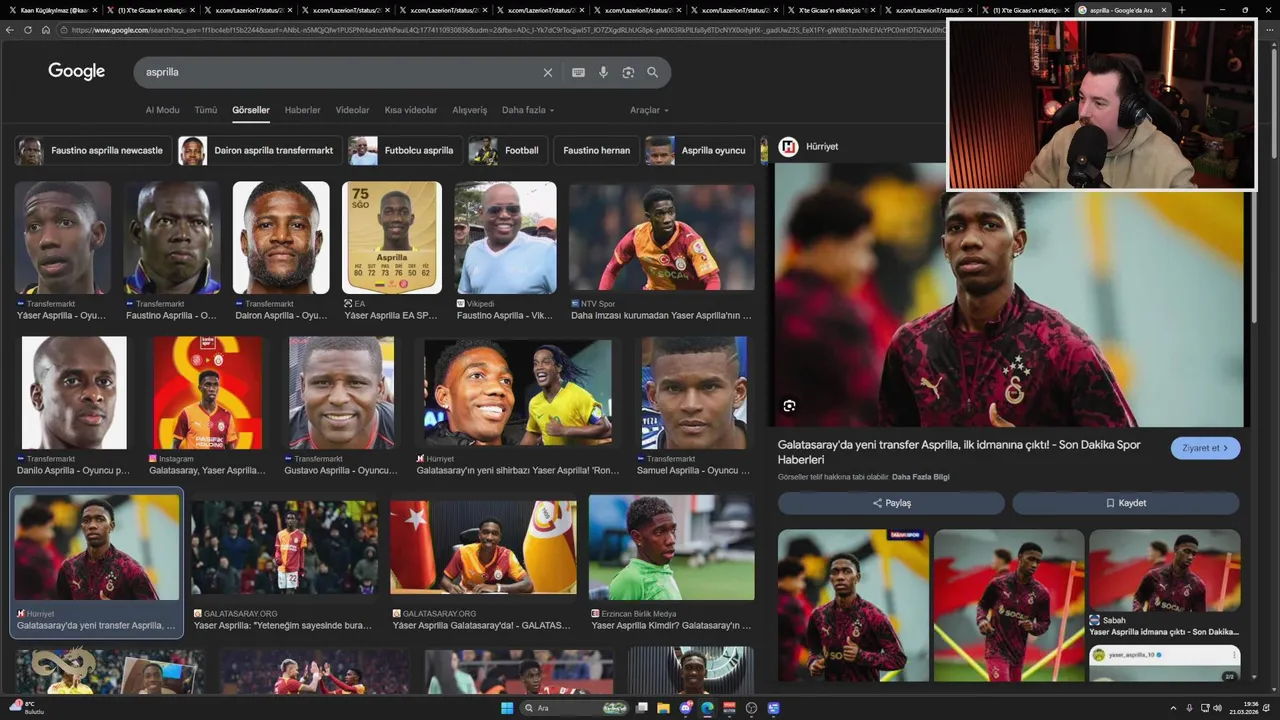Open the on-screen keyboard icon in search bar
Image resolution: width=1280 pixels, height=720 pixels.
578,72
